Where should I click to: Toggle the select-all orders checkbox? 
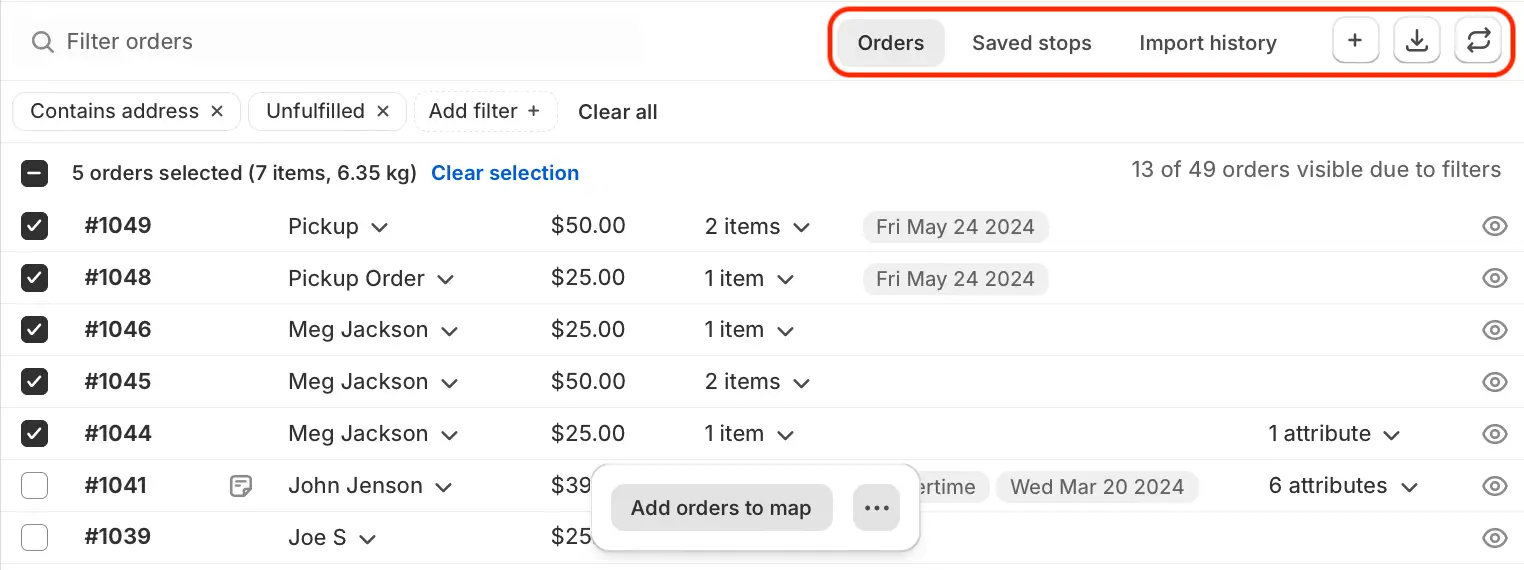pyautogui.click(x=35, y=174)
